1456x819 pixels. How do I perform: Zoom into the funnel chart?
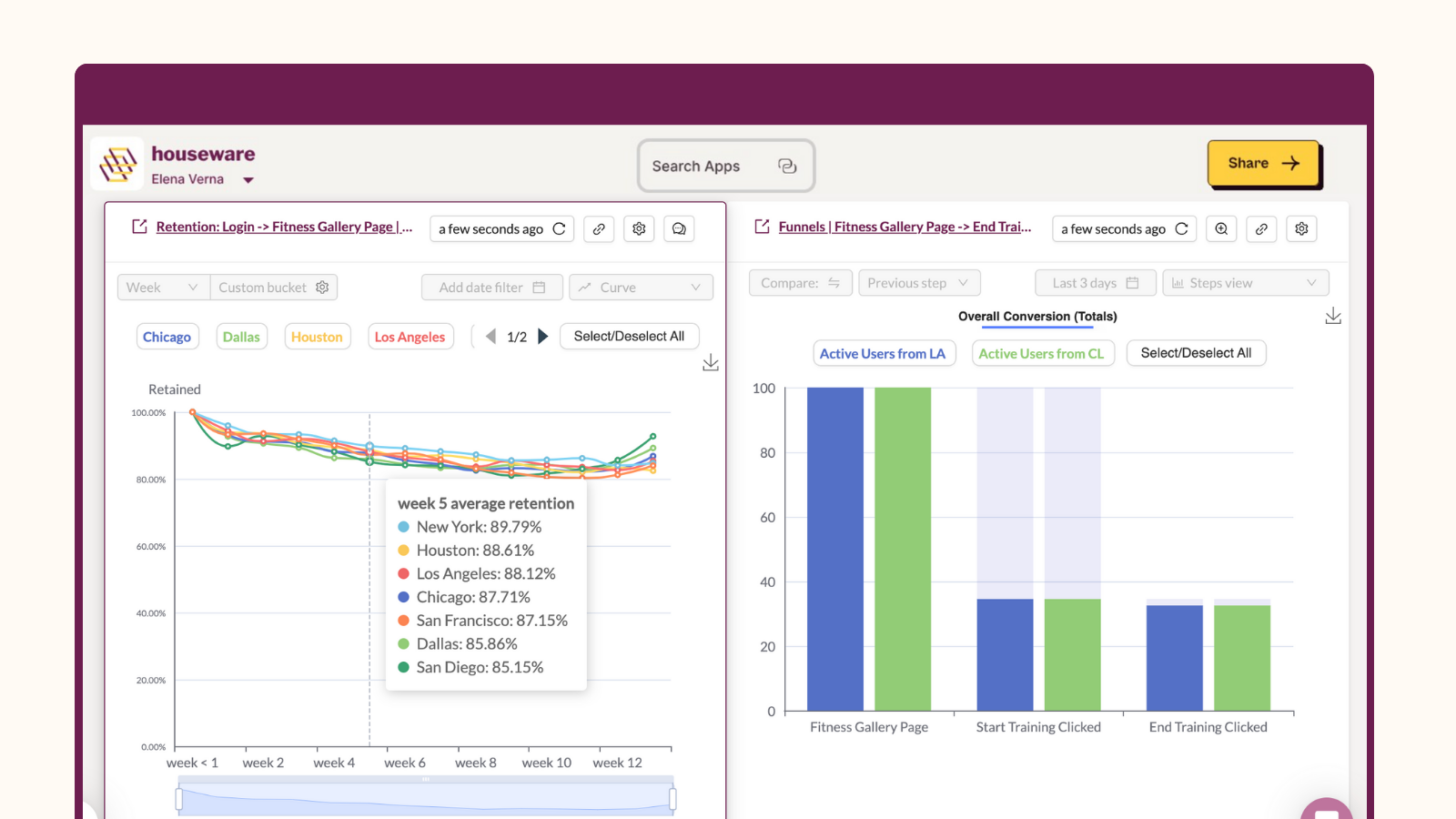[x=1221, y=228]
